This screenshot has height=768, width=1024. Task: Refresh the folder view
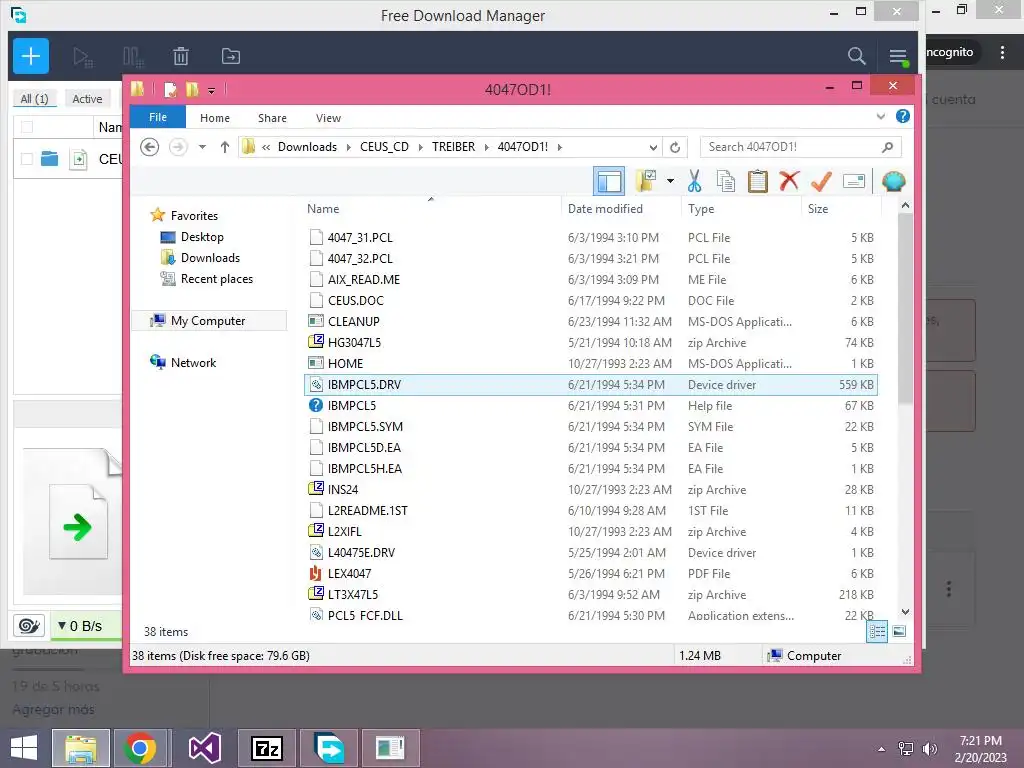tap(675, 147)
